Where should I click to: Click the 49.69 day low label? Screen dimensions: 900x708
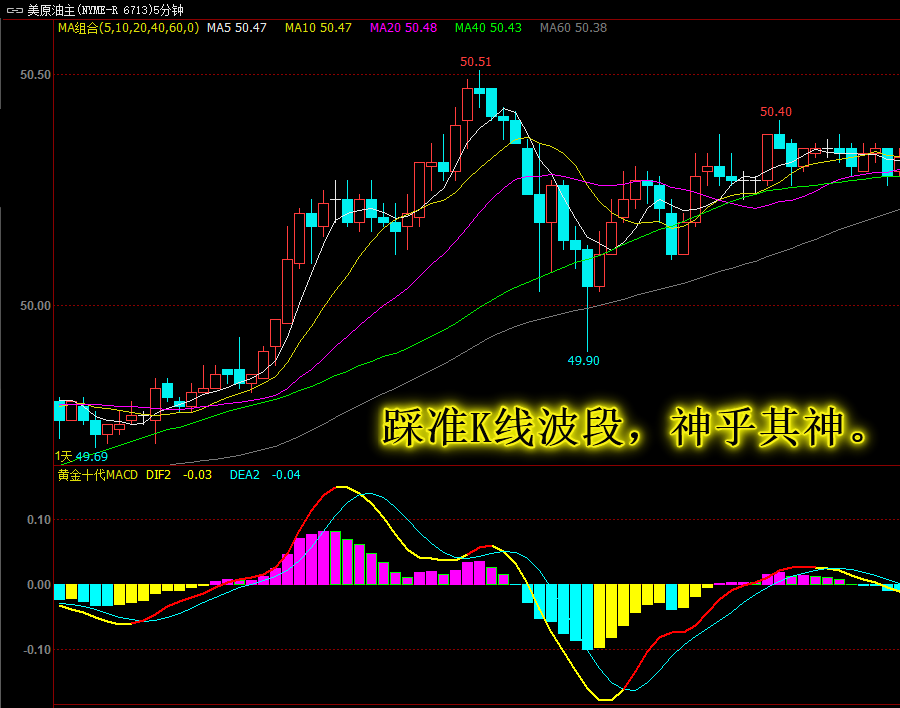click(x=92, y=456)
